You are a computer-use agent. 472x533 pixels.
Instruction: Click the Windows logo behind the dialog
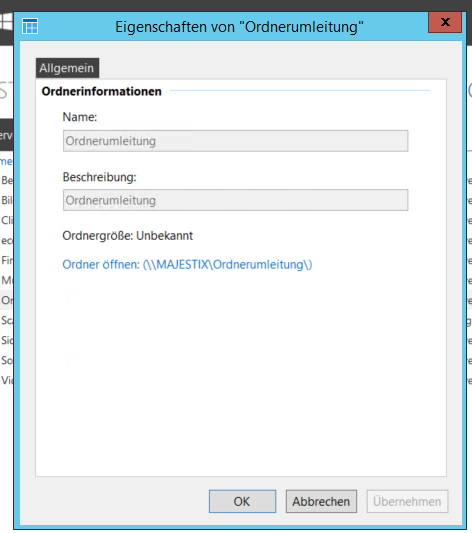point(6,22)
